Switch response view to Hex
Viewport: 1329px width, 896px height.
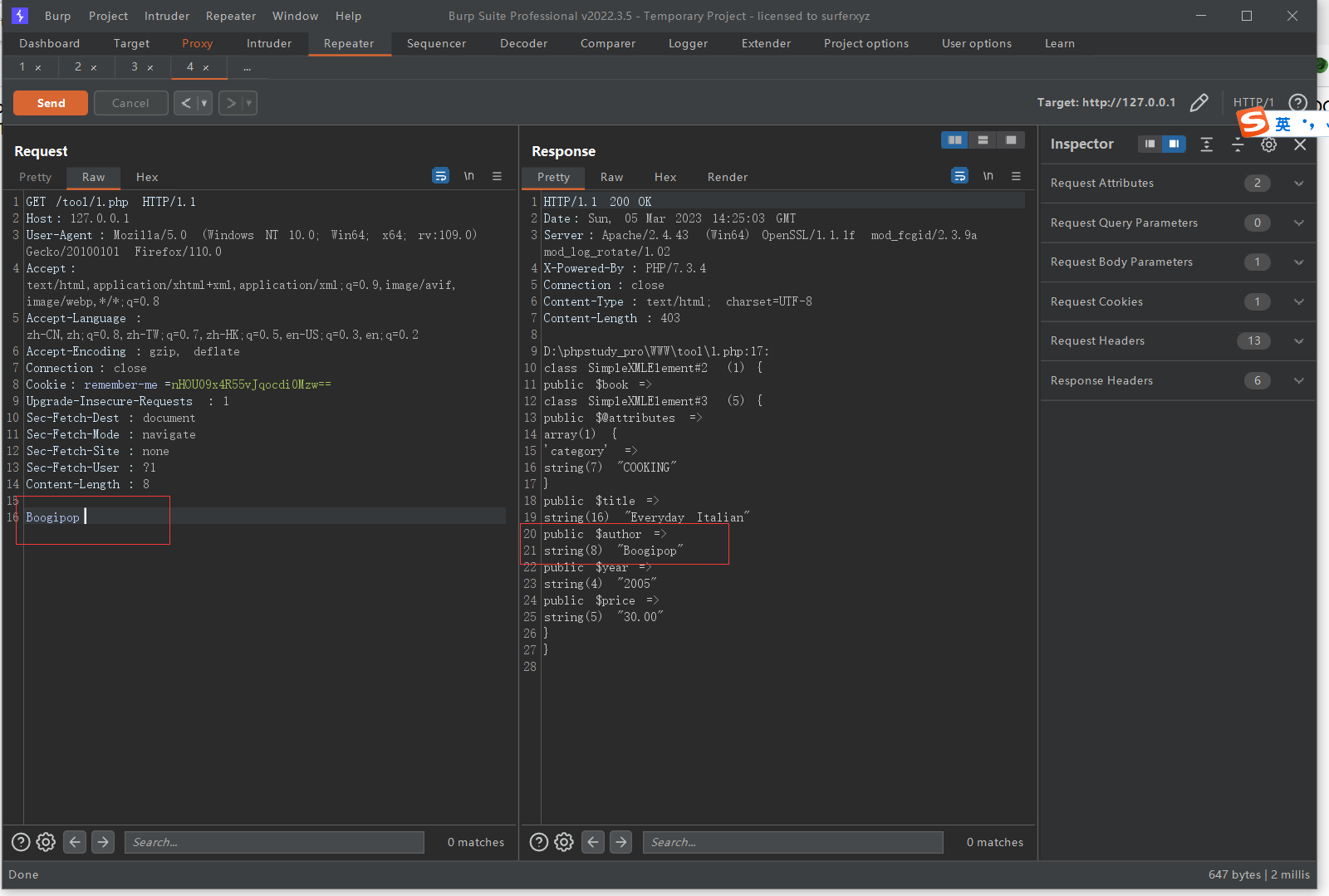click(665, 177)
